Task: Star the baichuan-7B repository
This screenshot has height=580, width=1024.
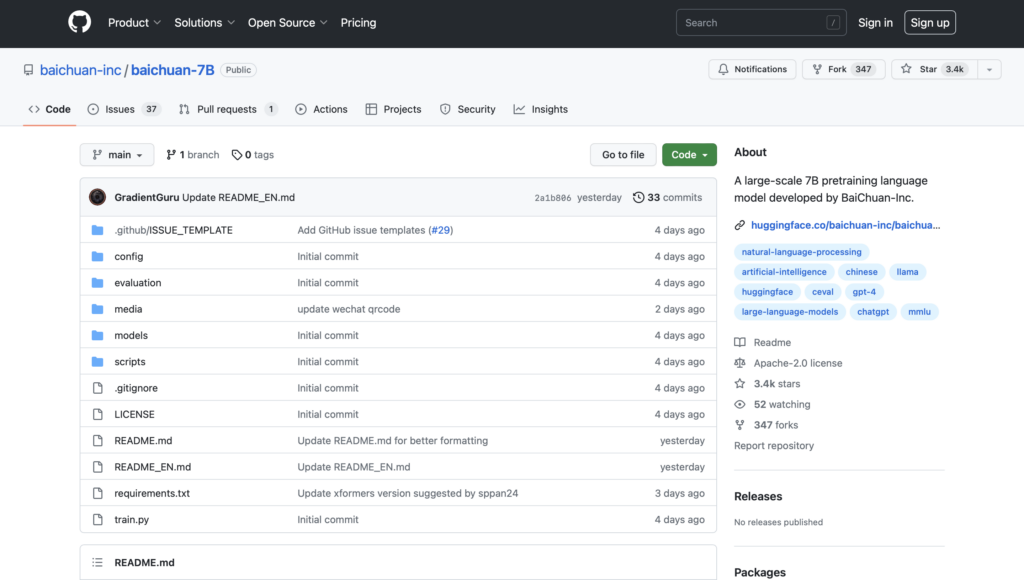Action: pyautogui.click(x=934, y=69)
